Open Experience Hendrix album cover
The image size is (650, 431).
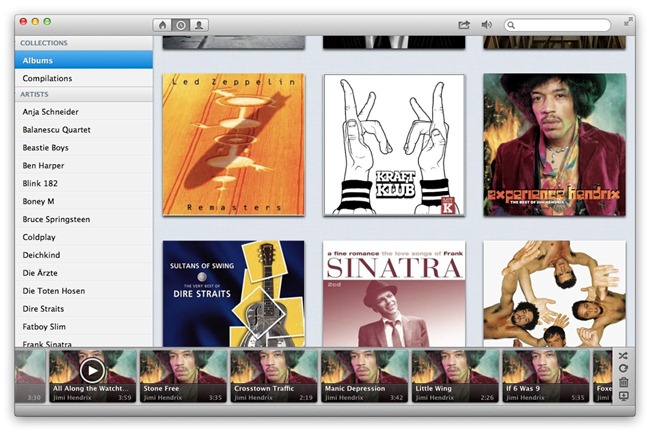[554, 145]
